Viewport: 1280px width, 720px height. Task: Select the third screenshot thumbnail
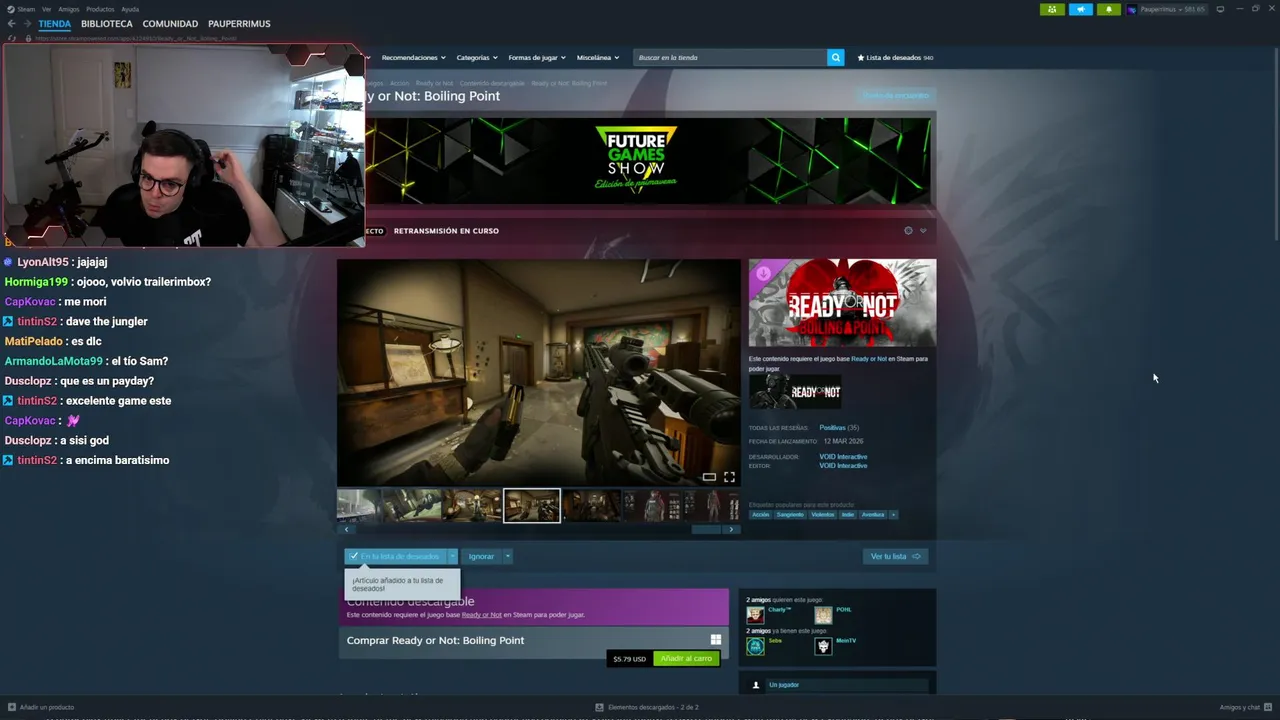(x=472, y=506)
